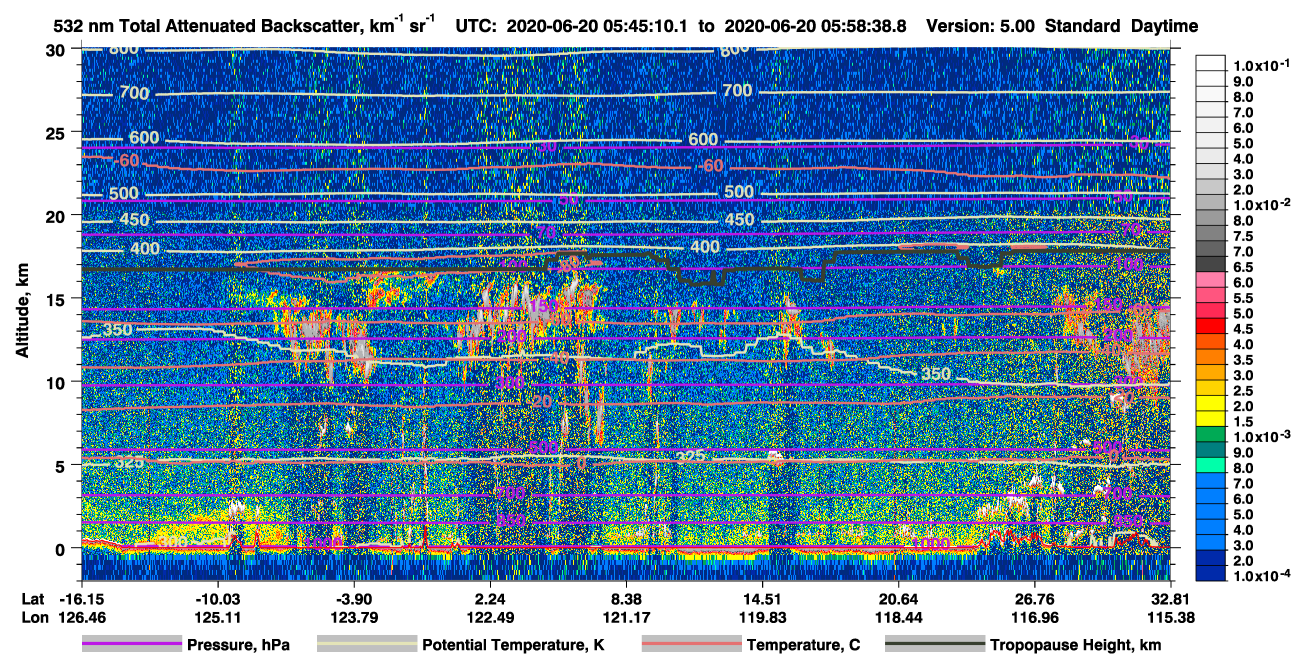
Task: Click the longitude value 119.83
Action: 762,616
